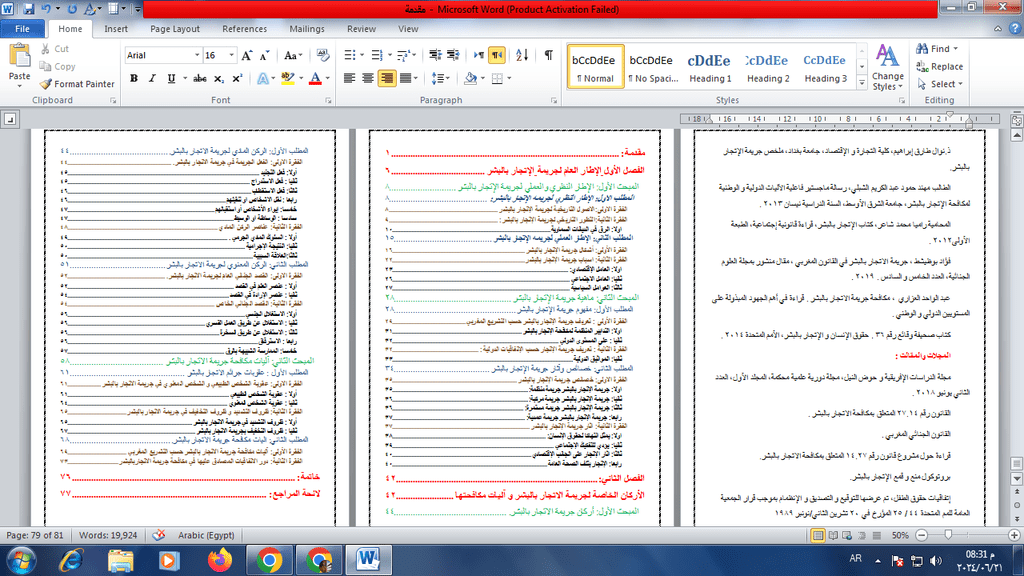Image resolution: width=1024 pixels, height=576 pixels.
Task: Save the document from Quick Access Toolbar
Action: click(28, 9)
